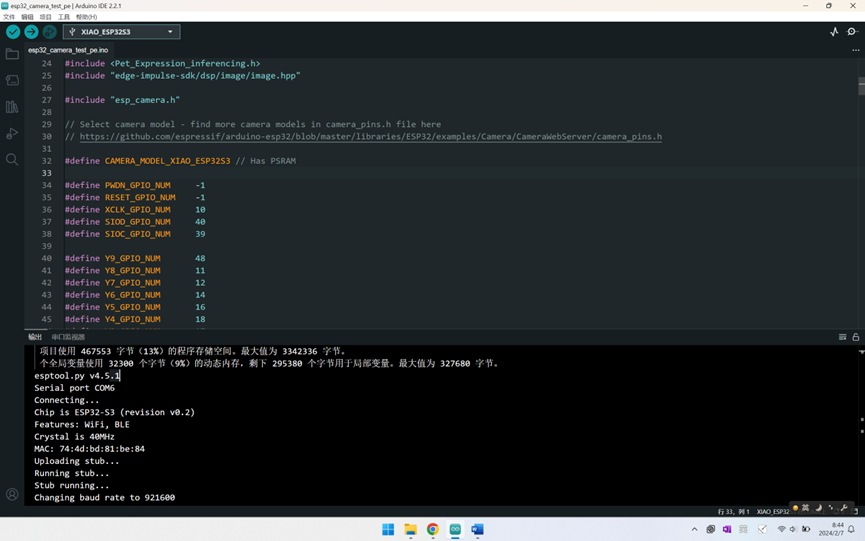
Task: Select the esp32_camera_test_pe.ino editor tab
Action: [x=68, y=50]
